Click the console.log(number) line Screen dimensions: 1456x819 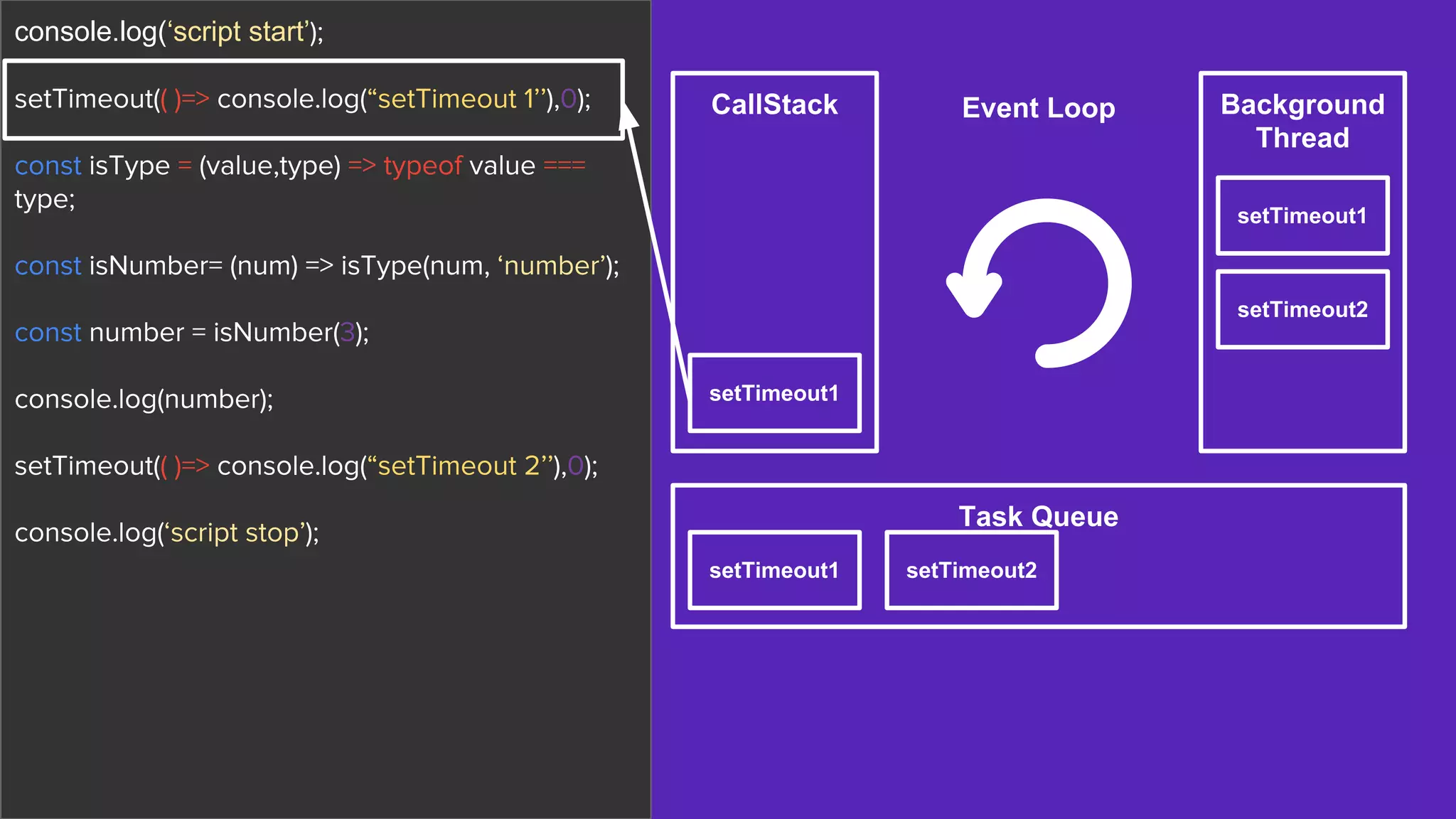(144, 400)
